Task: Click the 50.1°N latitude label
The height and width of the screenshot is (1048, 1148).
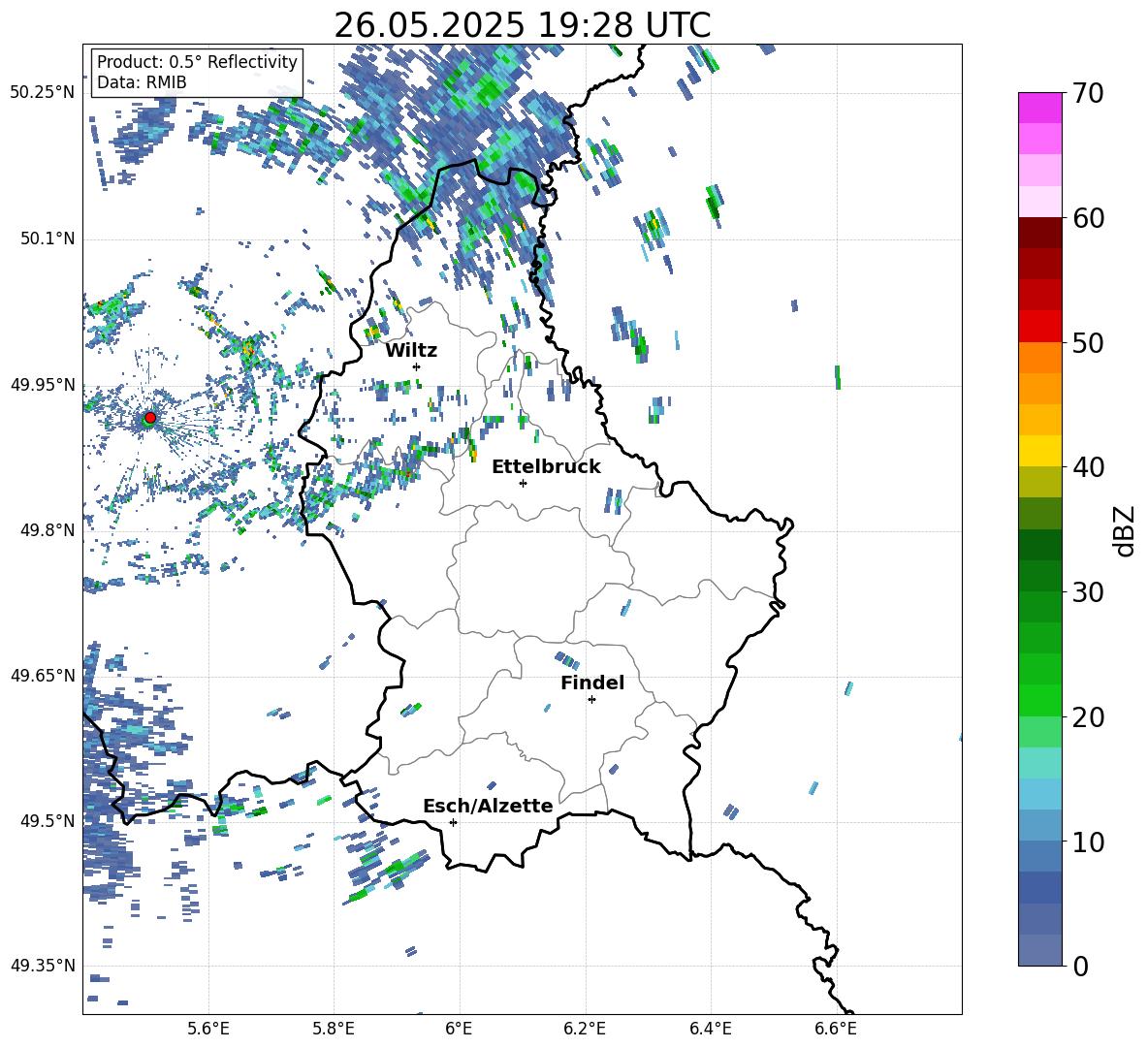Action: click(48, 238)
